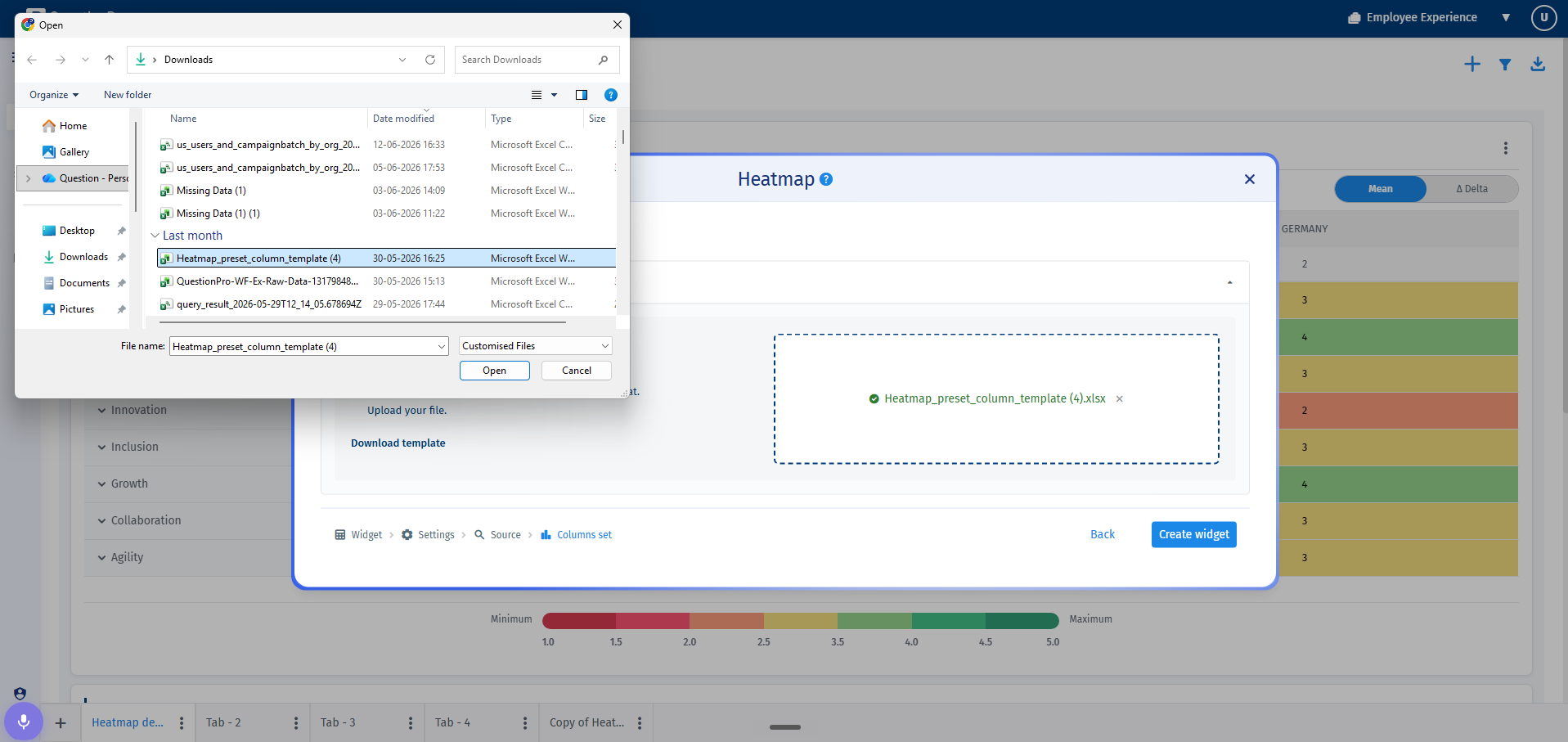Open the Pictures quick access folder
The image size is (1568, 742).
point(77,309)
